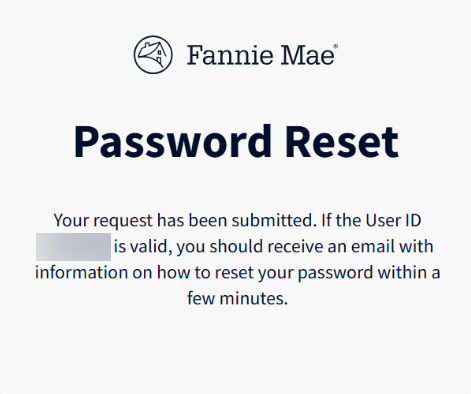
Task: Click the word "Reset" in the heading
Action: point(342,141)
